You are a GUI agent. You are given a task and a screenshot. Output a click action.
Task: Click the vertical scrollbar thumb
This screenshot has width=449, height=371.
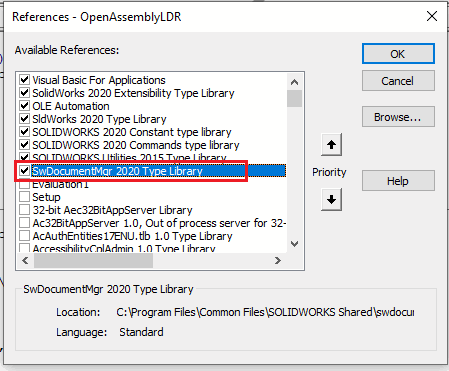click(x=294, y=98)
